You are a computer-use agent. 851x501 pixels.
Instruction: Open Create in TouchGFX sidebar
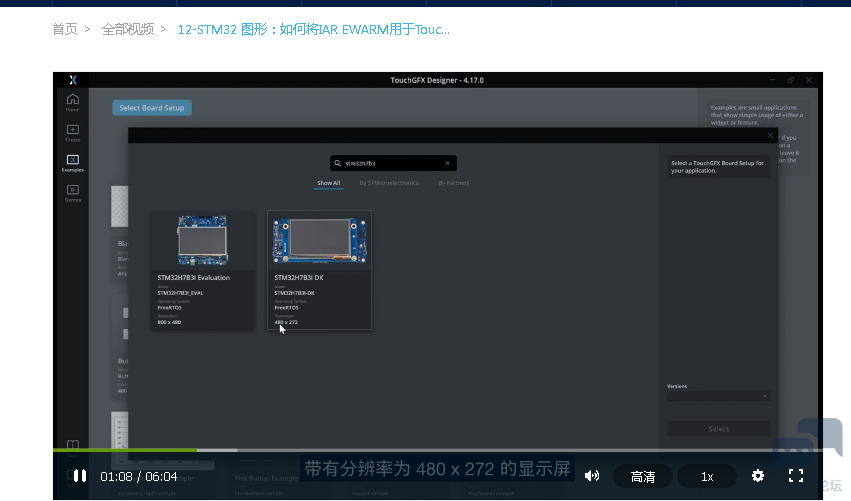point(73,132)
